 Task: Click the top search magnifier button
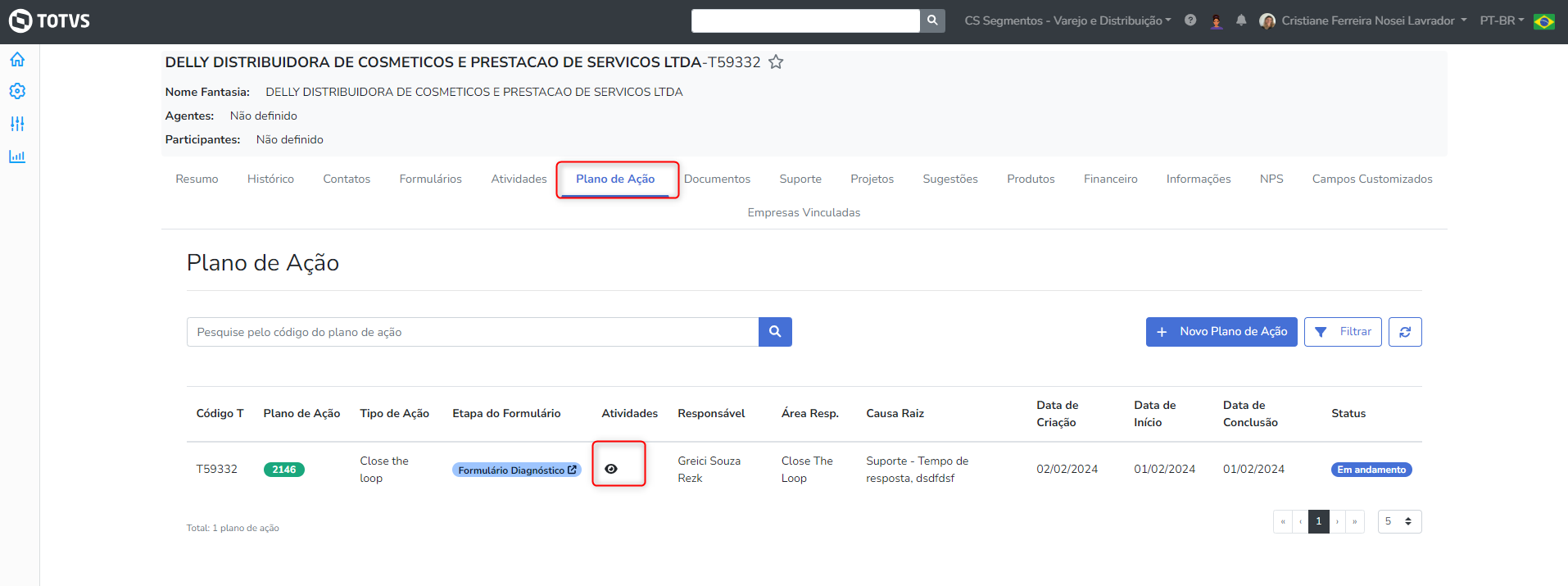[932, 20]
